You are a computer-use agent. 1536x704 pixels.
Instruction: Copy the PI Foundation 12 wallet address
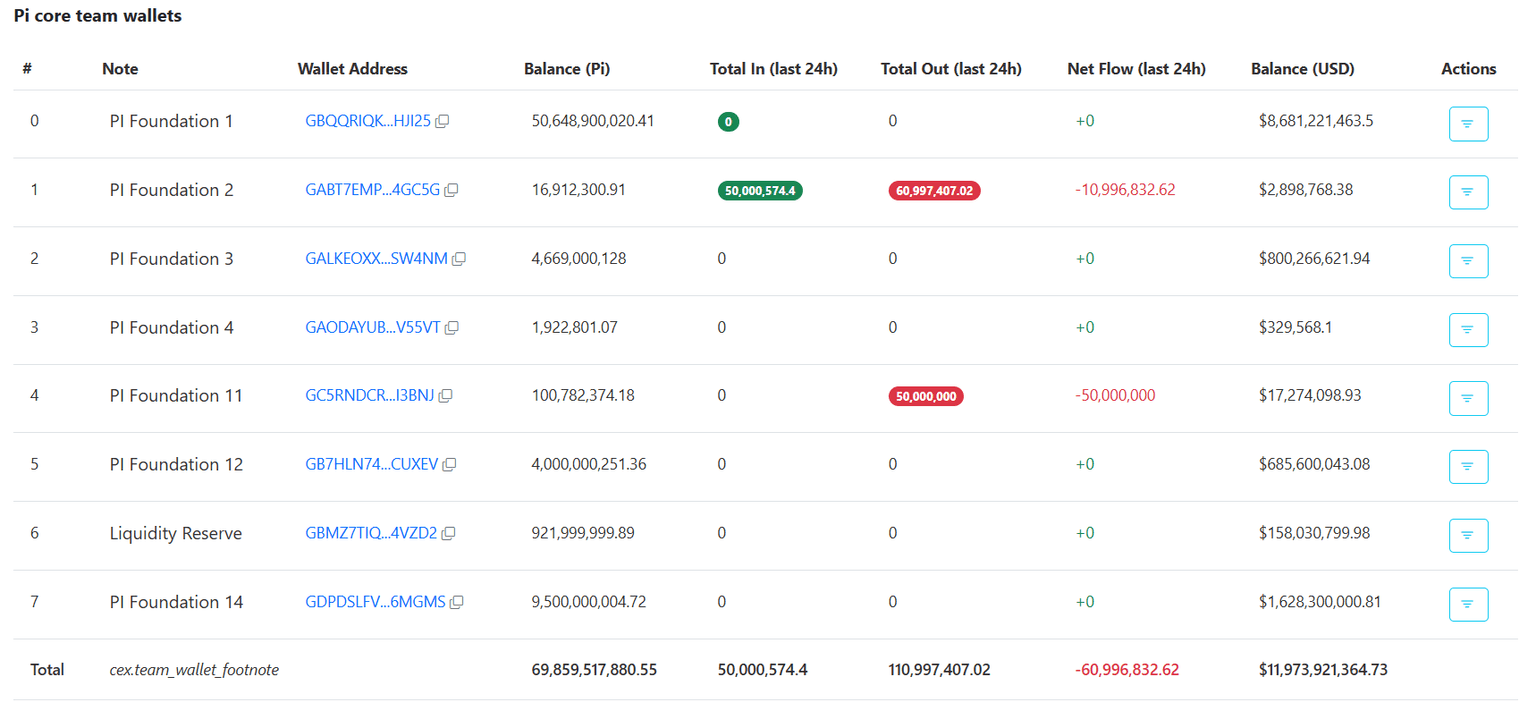pos(450,465)
